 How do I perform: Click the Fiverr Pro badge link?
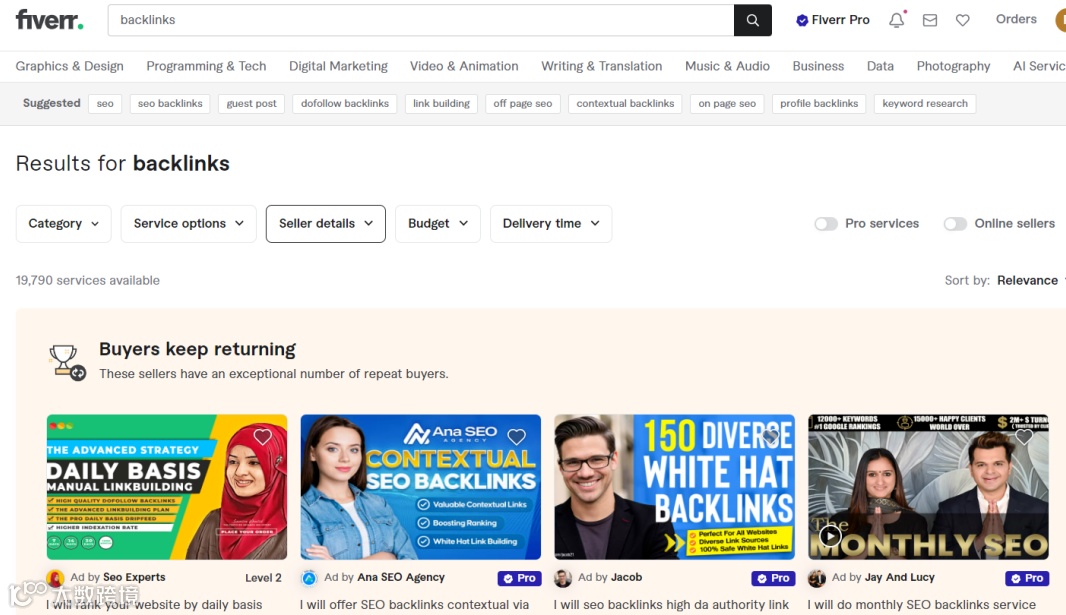tap(833, 20)
